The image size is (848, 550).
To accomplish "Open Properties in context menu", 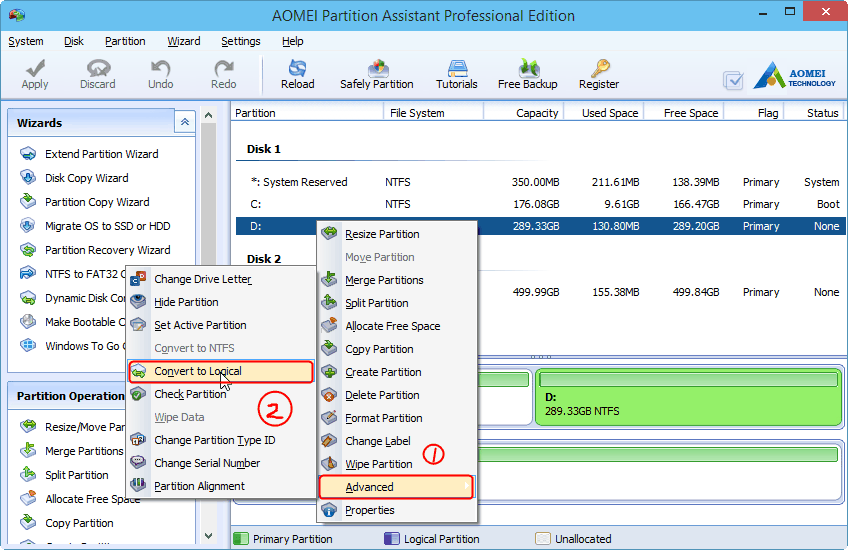I will point(397,510).
